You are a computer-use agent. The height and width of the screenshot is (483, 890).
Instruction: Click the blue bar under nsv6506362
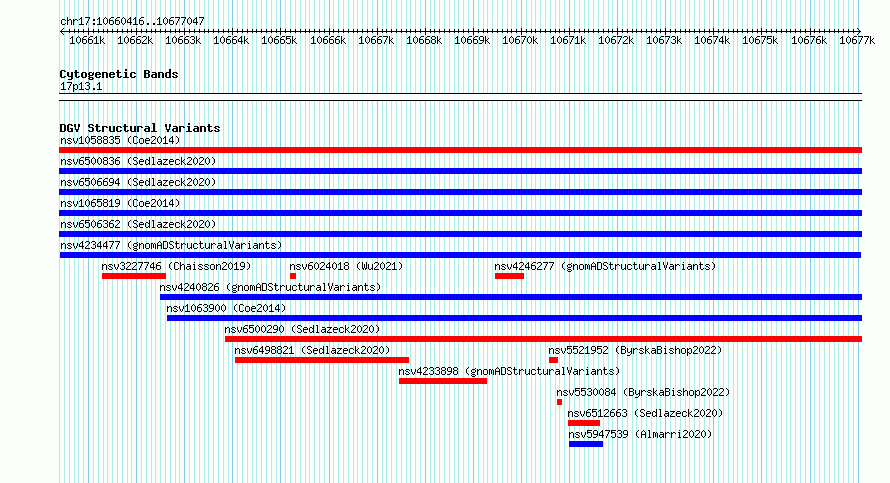click(460, 234)
